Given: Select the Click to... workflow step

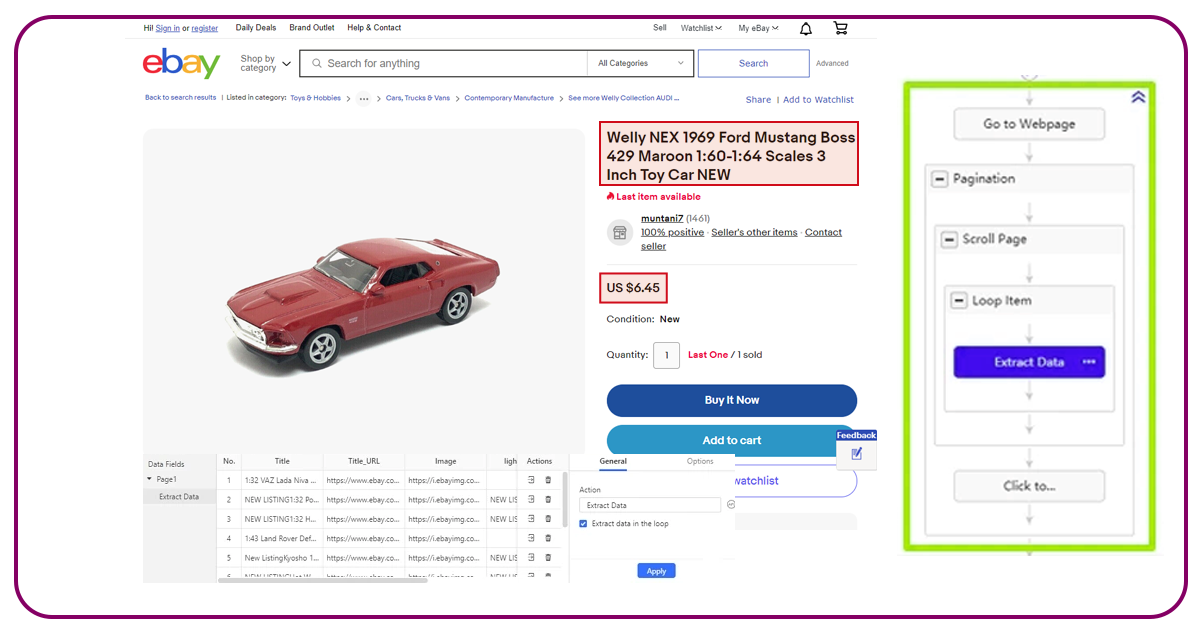Looking at the screenshot, I should coord(1029,487).
